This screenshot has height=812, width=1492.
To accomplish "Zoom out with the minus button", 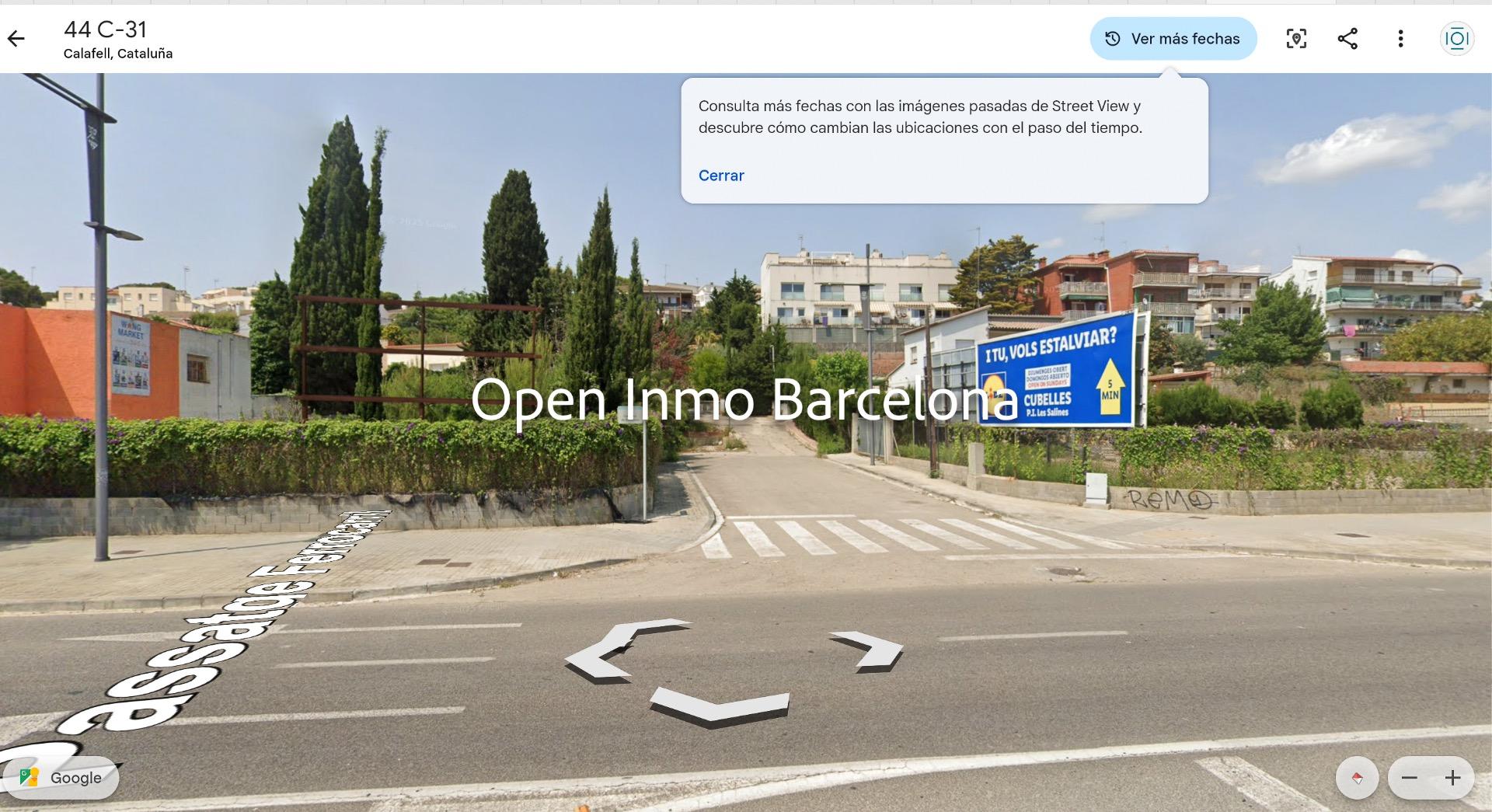I will tap(1410, 778).
